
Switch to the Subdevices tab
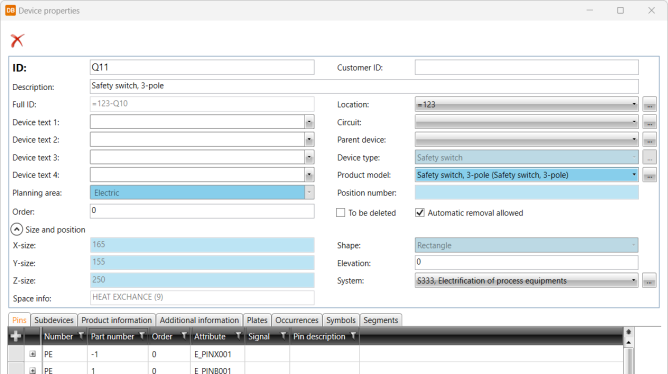coord(54,320)
